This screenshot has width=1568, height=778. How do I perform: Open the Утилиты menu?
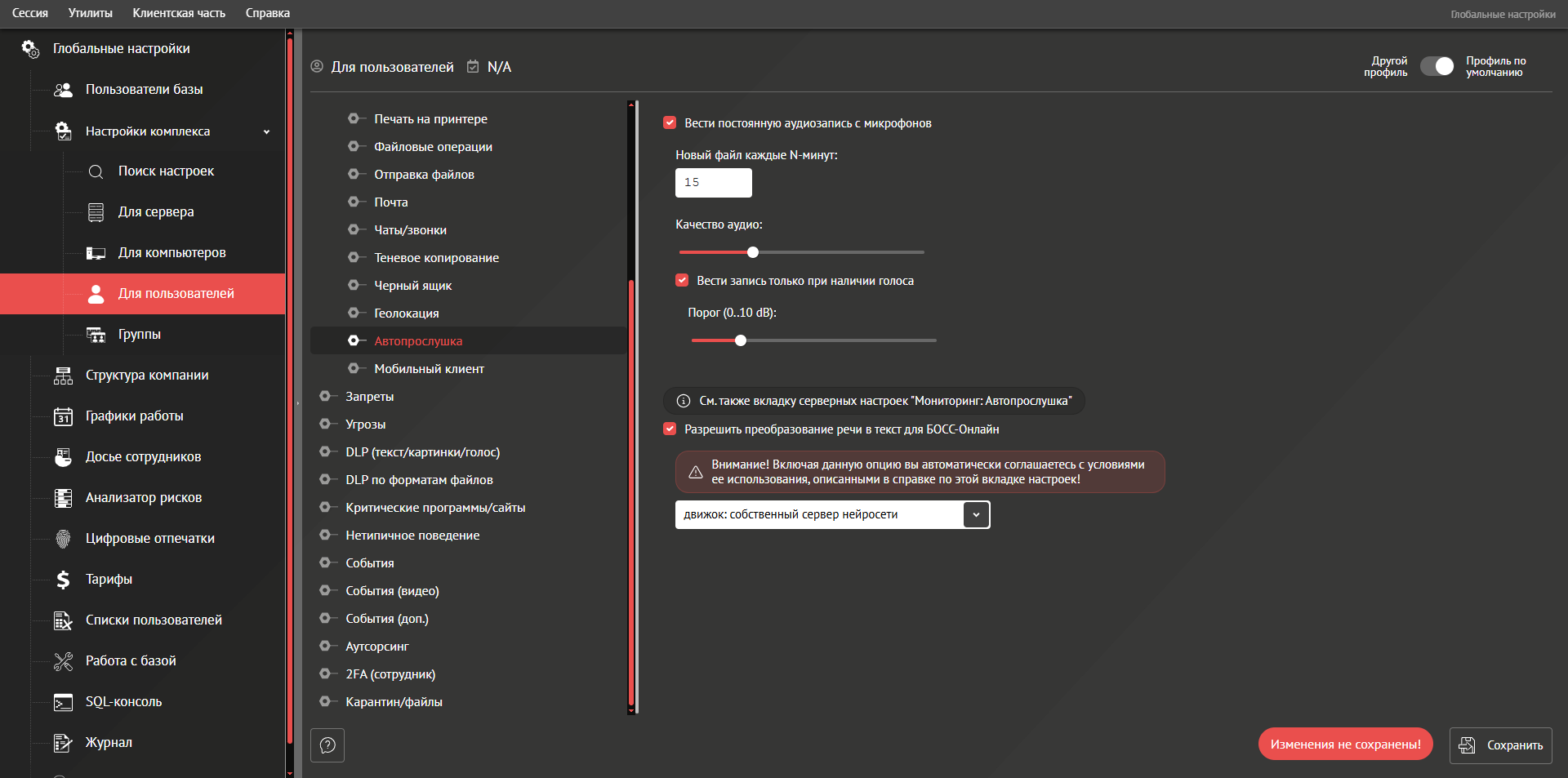pos(91,13)
